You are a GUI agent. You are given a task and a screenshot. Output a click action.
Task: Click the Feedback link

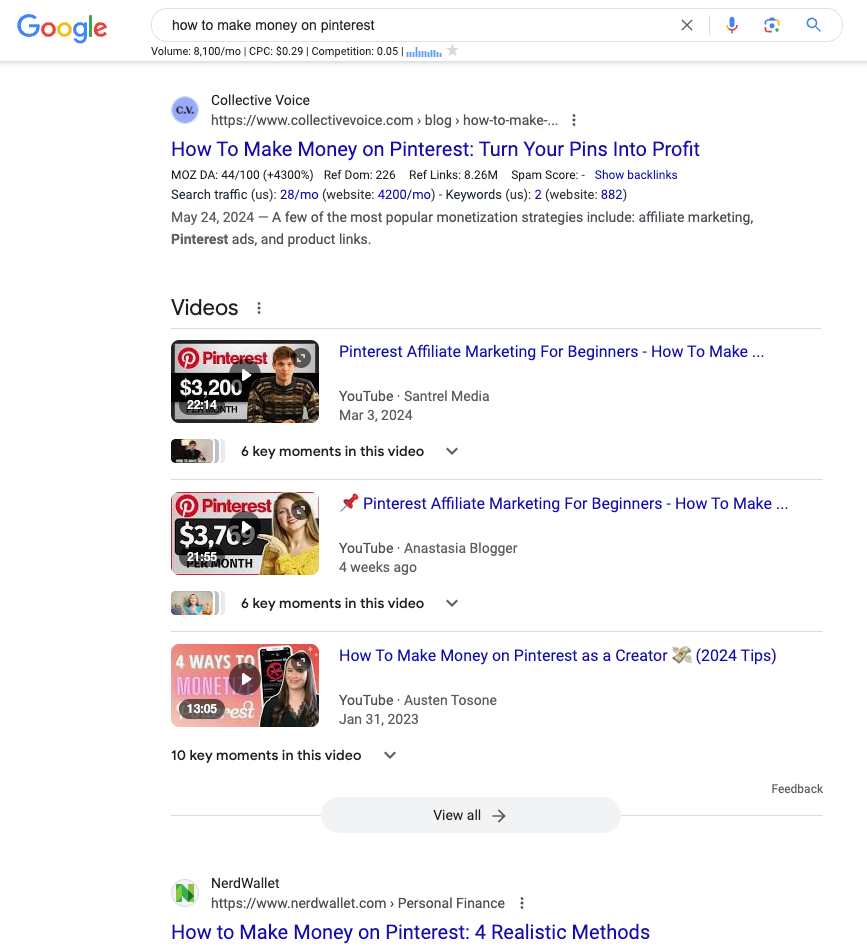796,789
